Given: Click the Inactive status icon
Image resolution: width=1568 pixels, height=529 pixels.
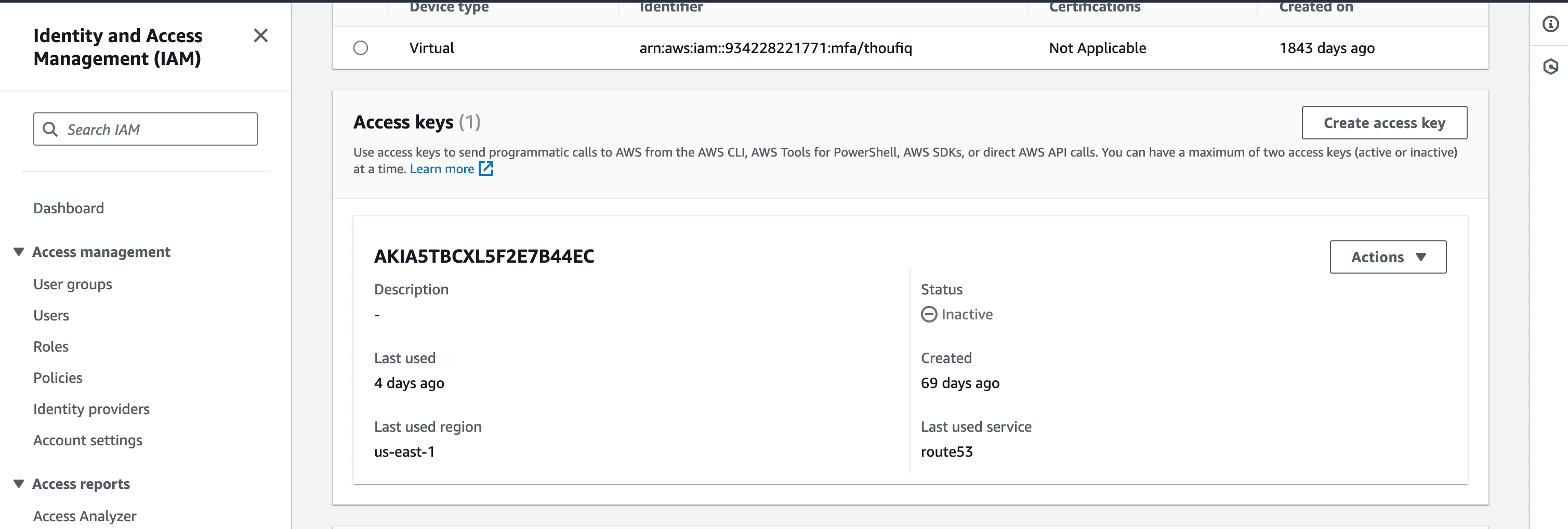Looking at the screenshot, I should [x=928, y=315].
